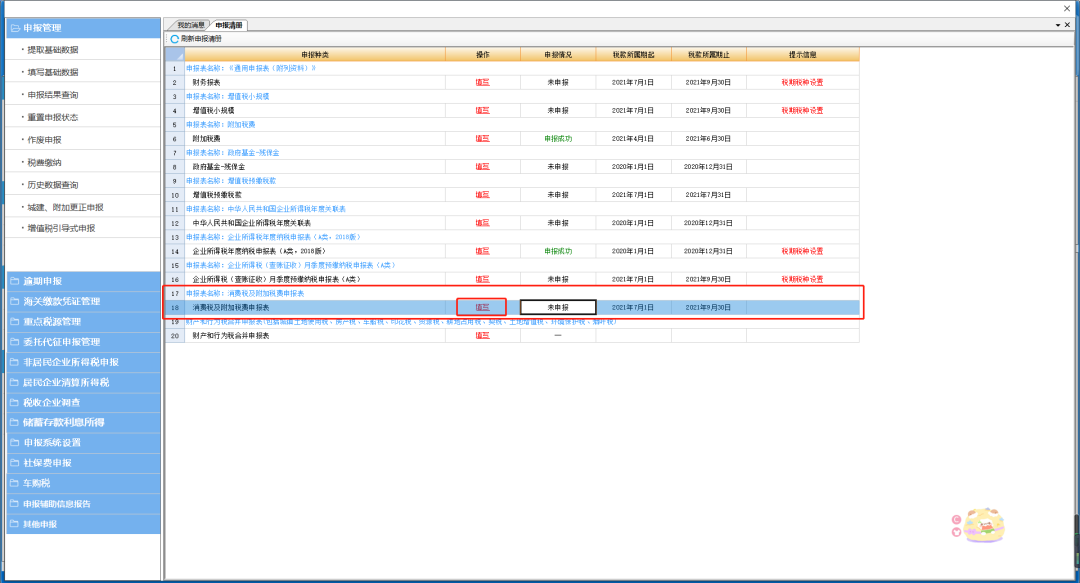The image size is (1080, 583).
Task: Open 提取基础数据 in the sidebar
Action: (x=52, y=50)
